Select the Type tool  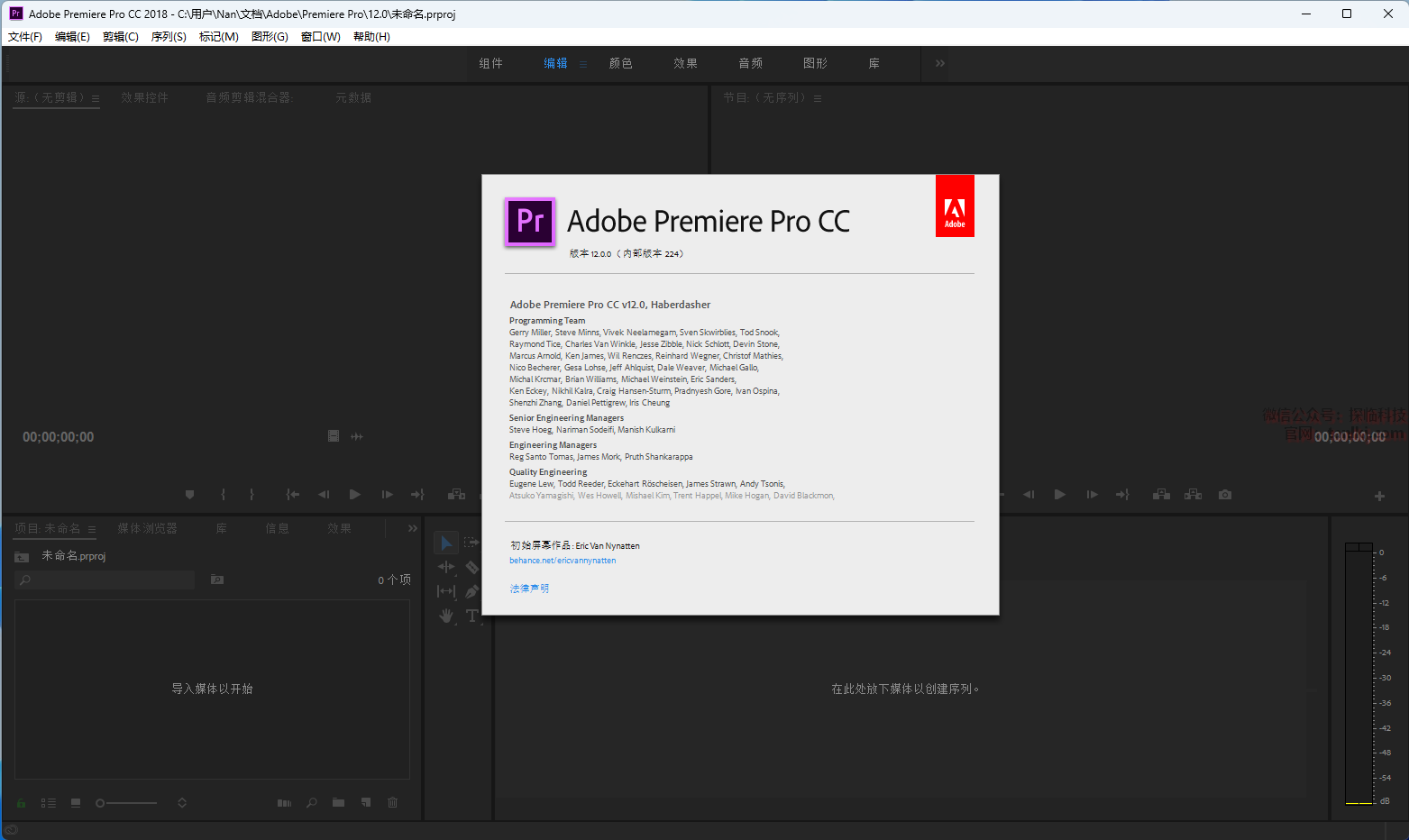[x=471, y=616]
